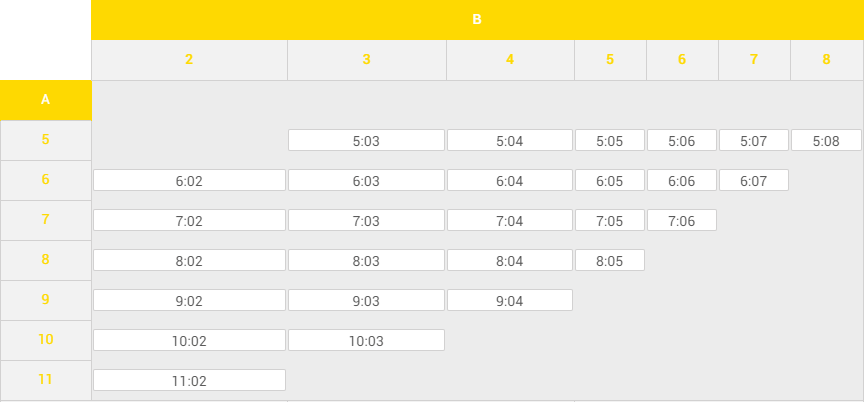
Task: Click the 10:03 cell
Action: coord(366,341)
